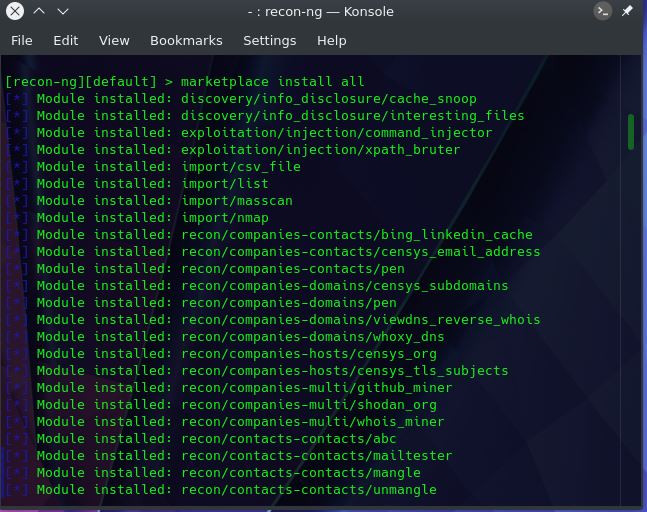Open the Settings menu
Viewport: 647px width, 512px height.
coord(269,40)
